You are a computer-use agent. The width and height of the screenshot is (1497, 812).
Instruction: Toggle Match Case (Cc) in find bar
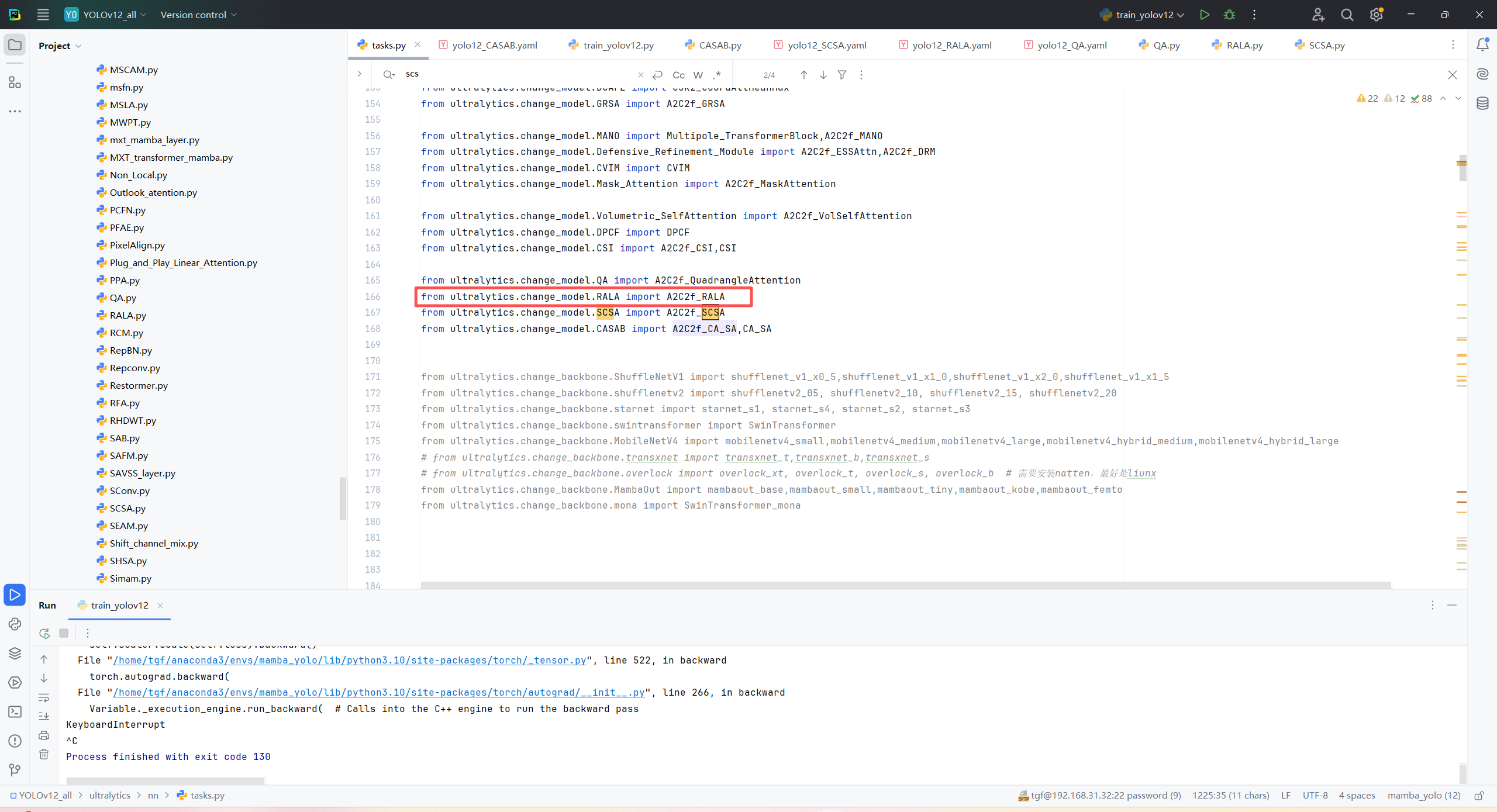pyautogui.click(x=678, y=75)
